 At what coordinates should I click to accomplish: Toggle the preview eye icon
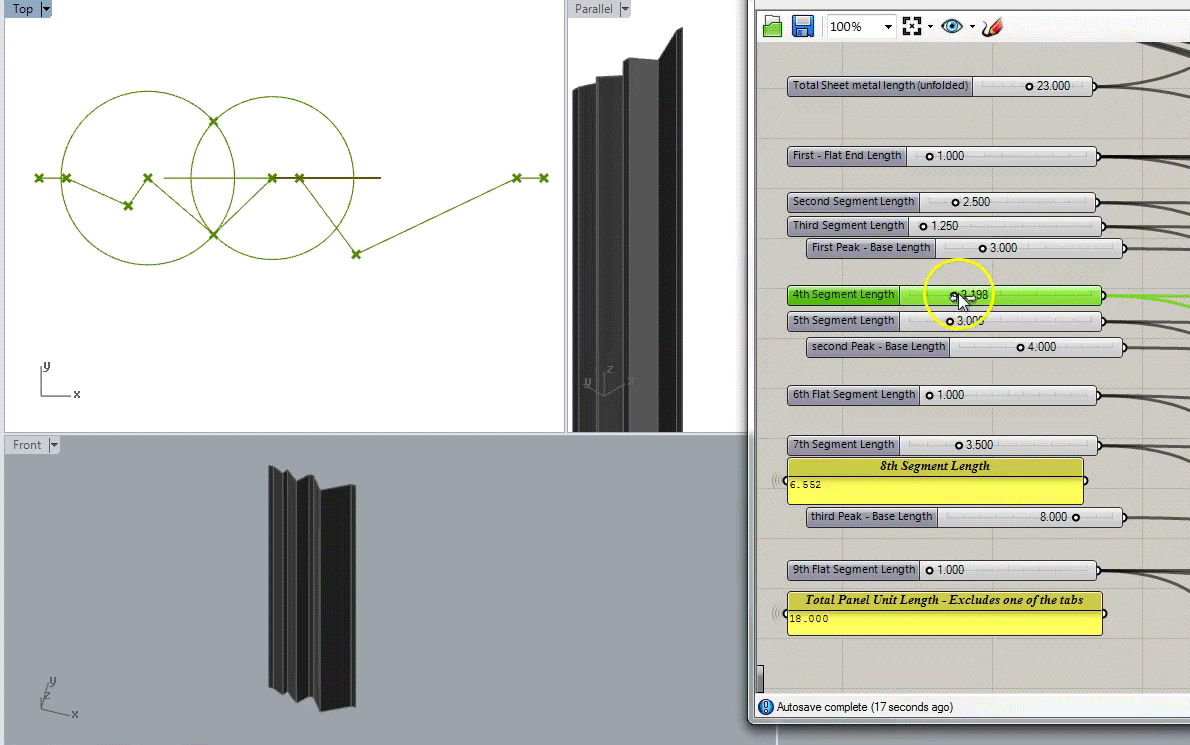click(x=952, y=27)
